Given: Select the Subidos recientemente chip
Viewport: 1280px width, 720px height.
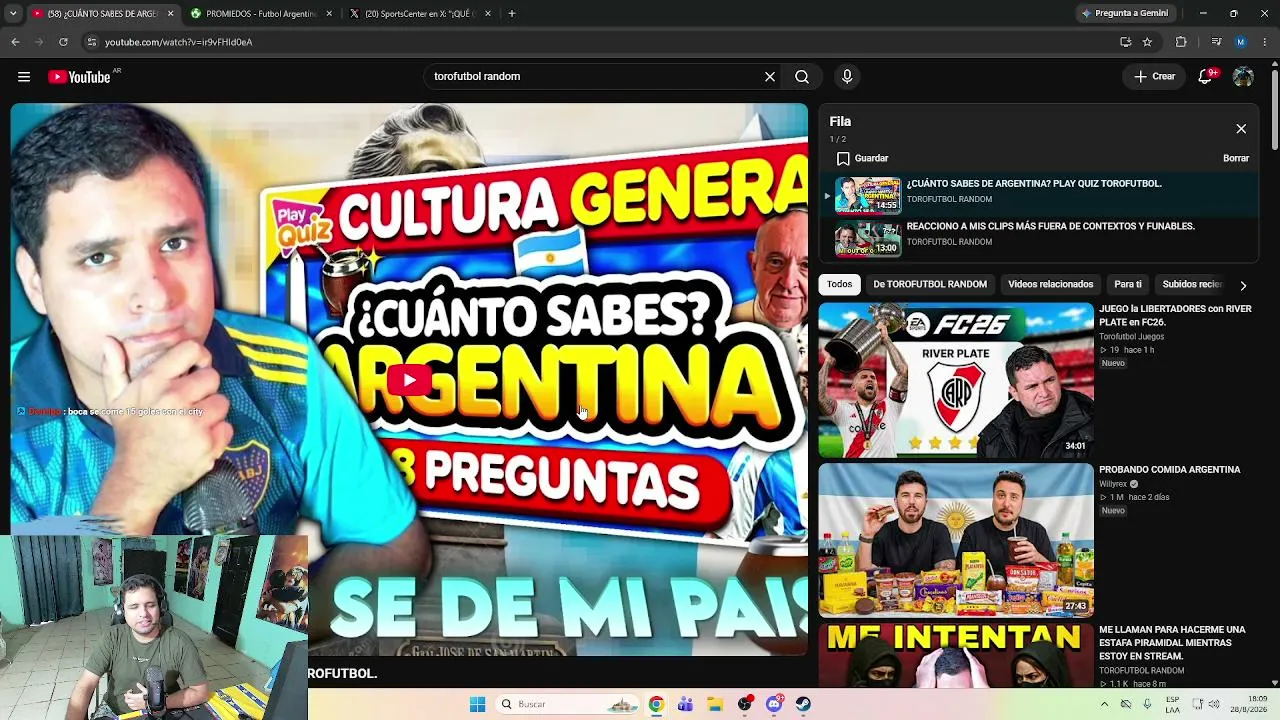Looking at the screenshot, I should pyautogui.click(x=1192, y=285).
